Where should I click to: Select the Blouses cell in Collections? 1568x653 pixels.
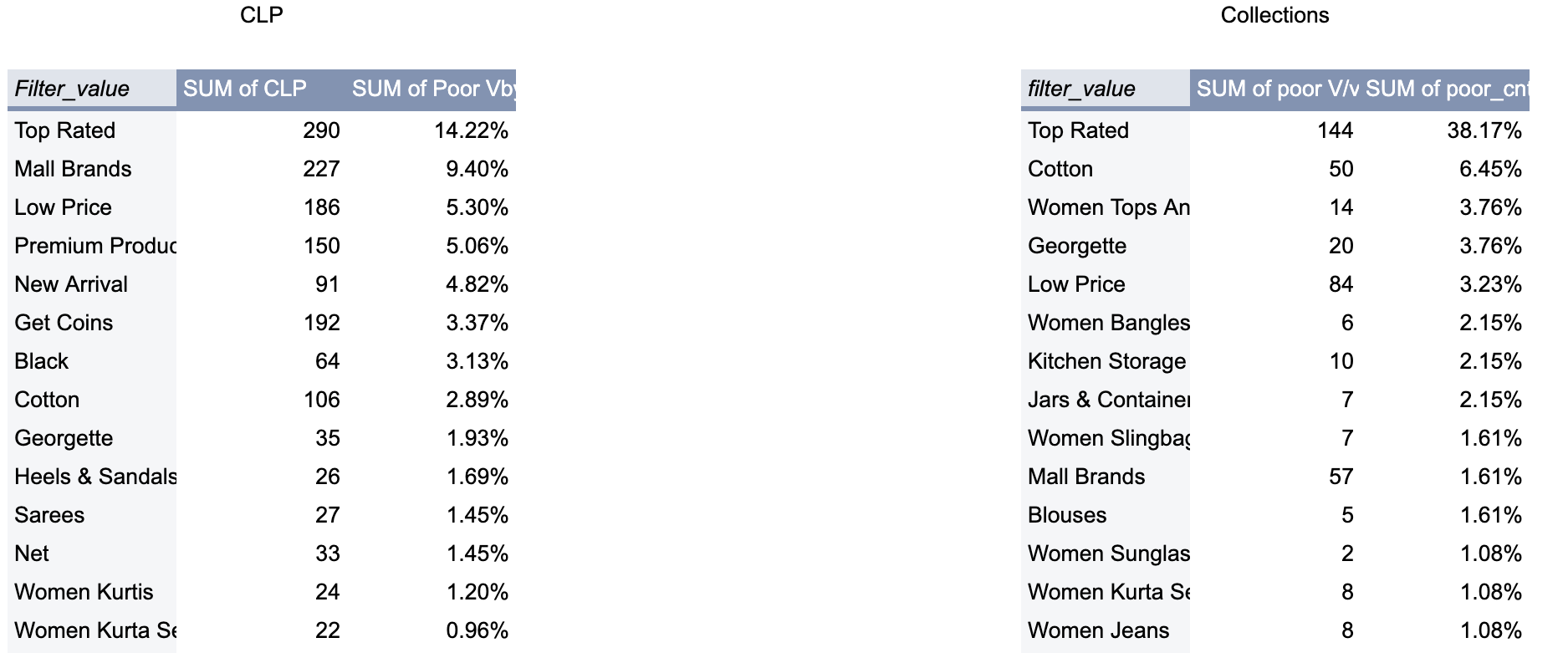tap(1067, 515)
